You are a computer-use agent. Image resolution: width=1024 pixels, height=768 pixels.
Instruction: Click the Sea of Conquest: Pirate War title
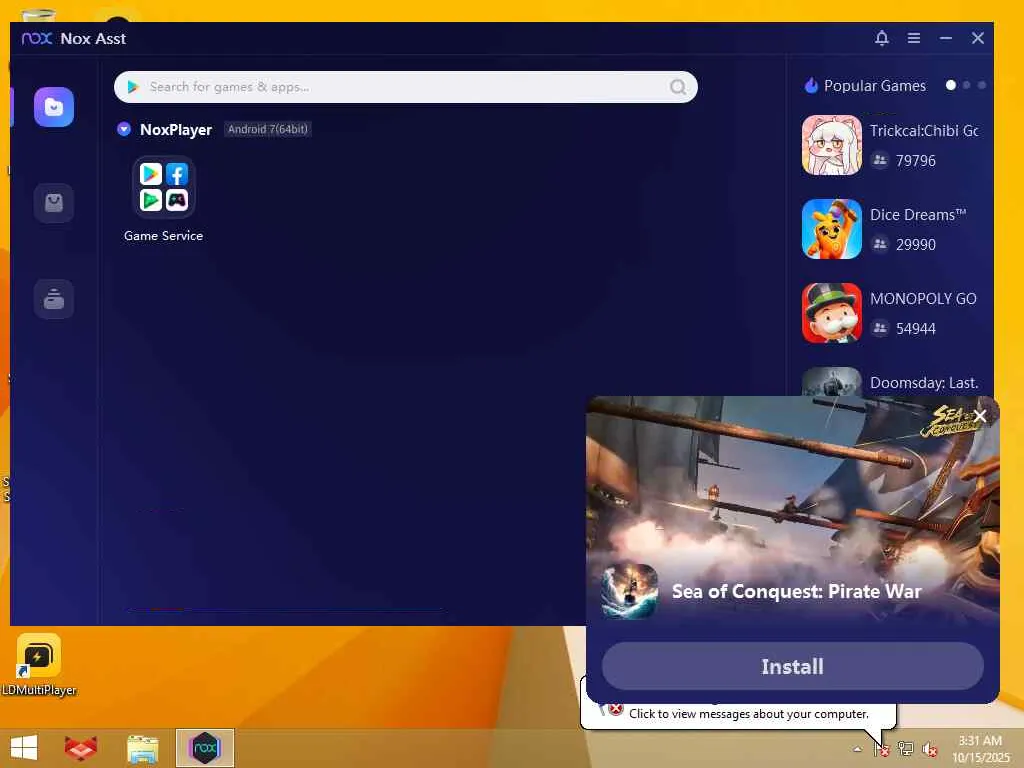(x=797, y=592)
